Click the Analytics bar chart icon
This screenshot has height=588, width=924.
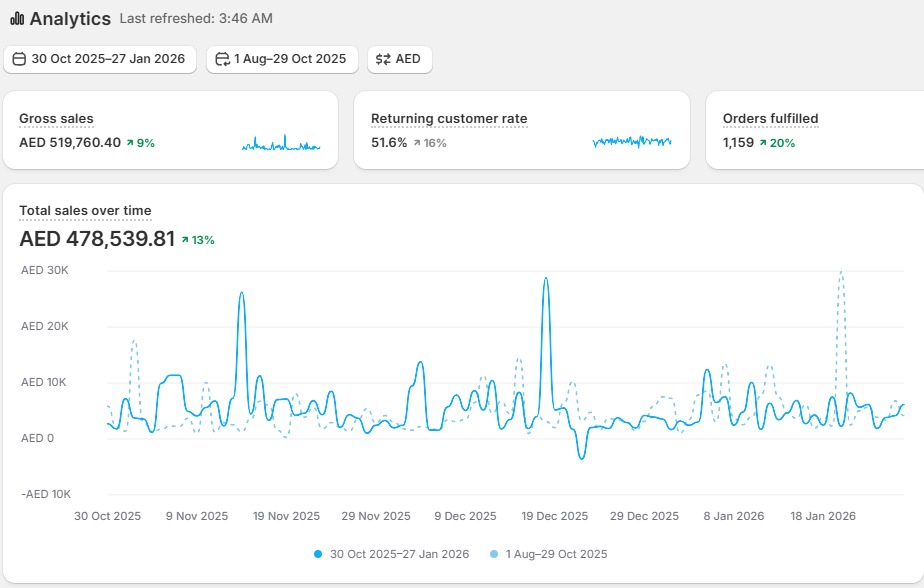pos(17,19)
